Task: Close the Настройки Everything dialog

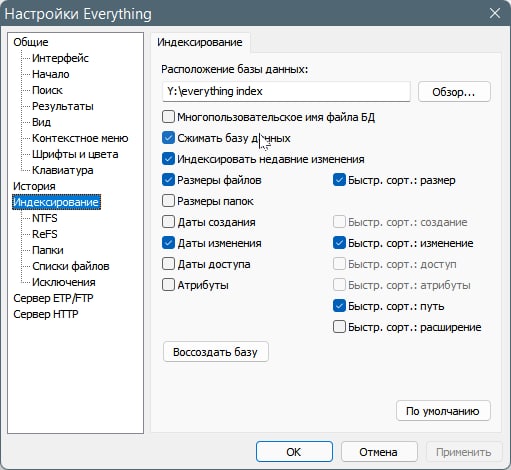Action: [495, 13]
